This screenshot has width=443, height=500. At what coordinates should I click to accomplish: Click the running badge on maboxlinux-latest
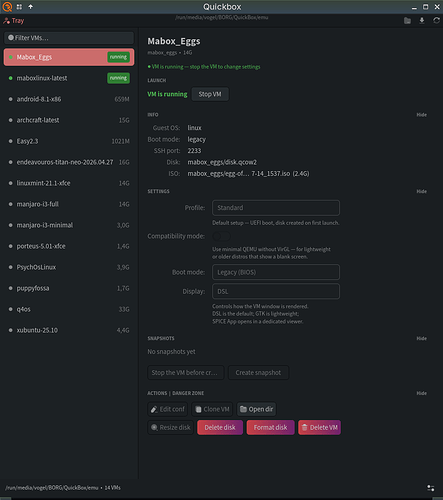pyautogui.click(x=118, y=78)
